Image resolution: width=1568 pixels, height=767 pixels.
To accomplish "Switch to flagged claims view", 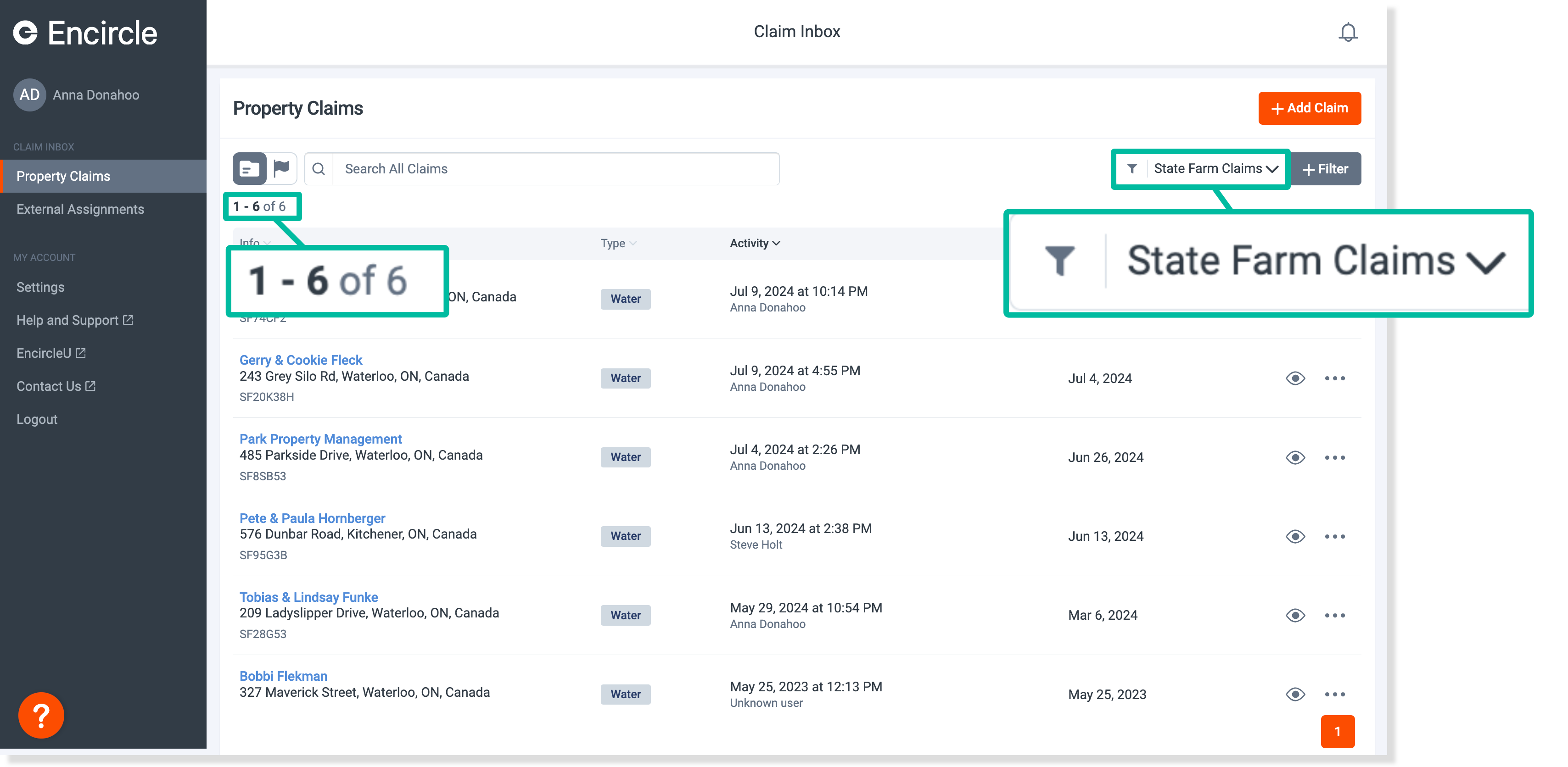I will point(281,168).
